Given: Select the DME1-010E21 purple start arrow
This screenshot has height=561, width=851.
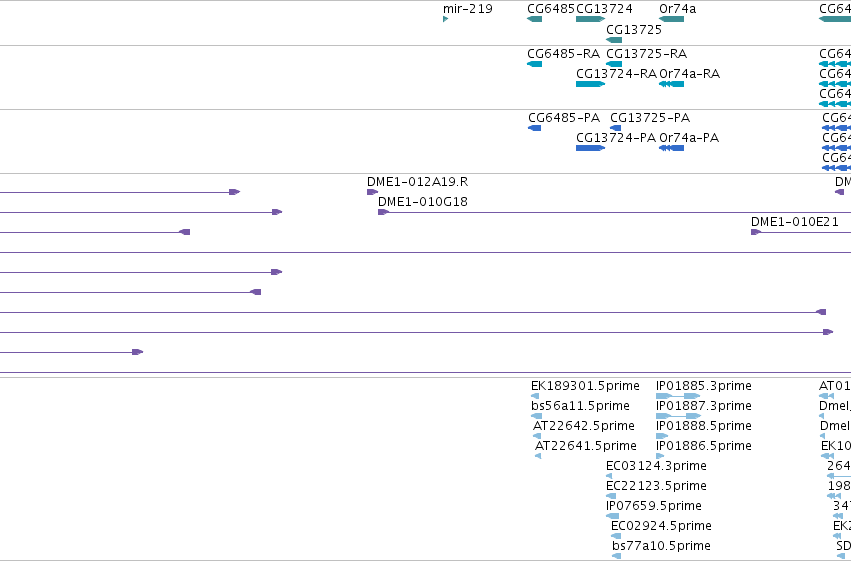Looking at the screenshot, I should [756, 232].
